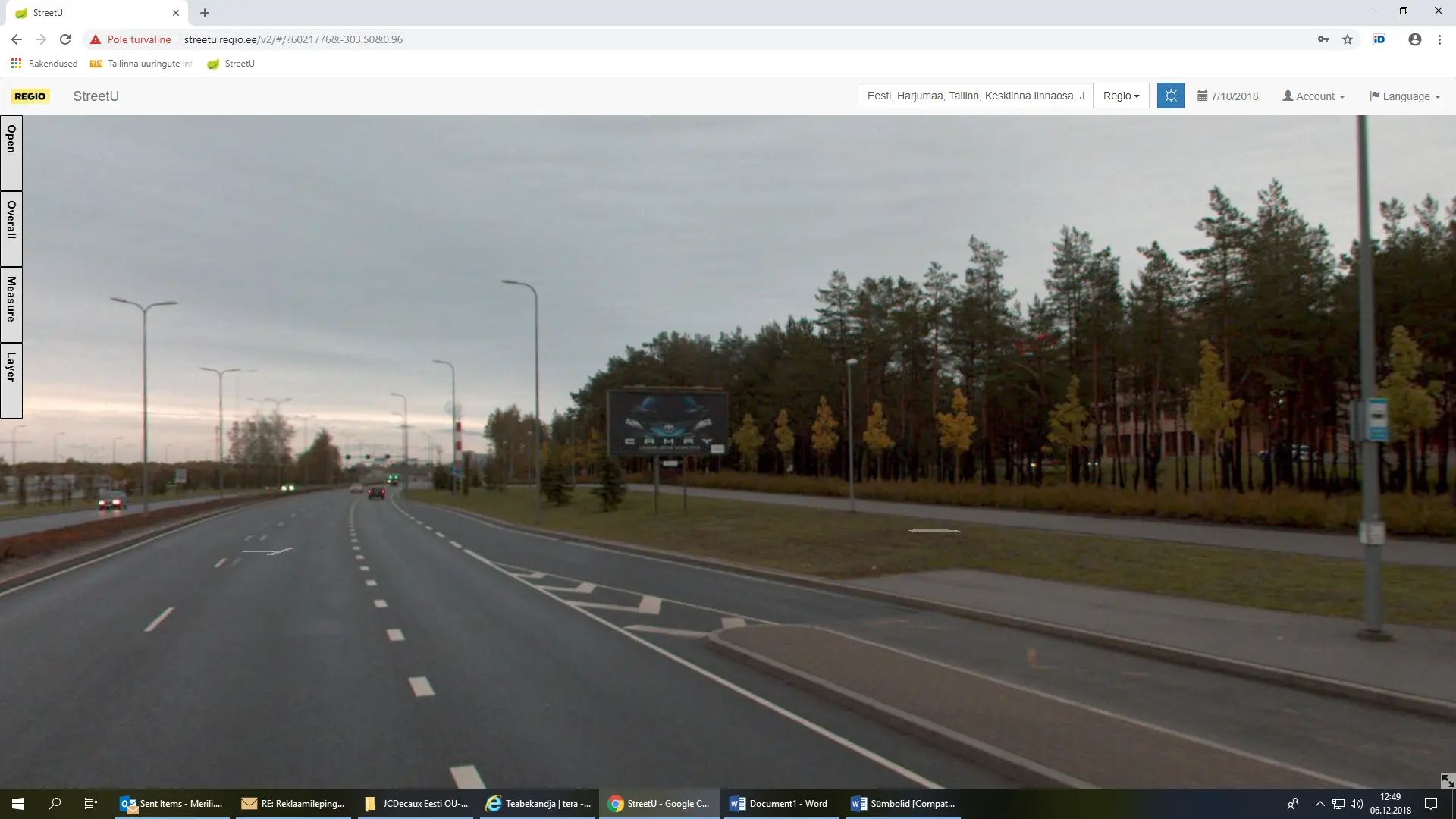Click the ID card extension icon
1456x819 pixels.
[x=1379, y=39]
